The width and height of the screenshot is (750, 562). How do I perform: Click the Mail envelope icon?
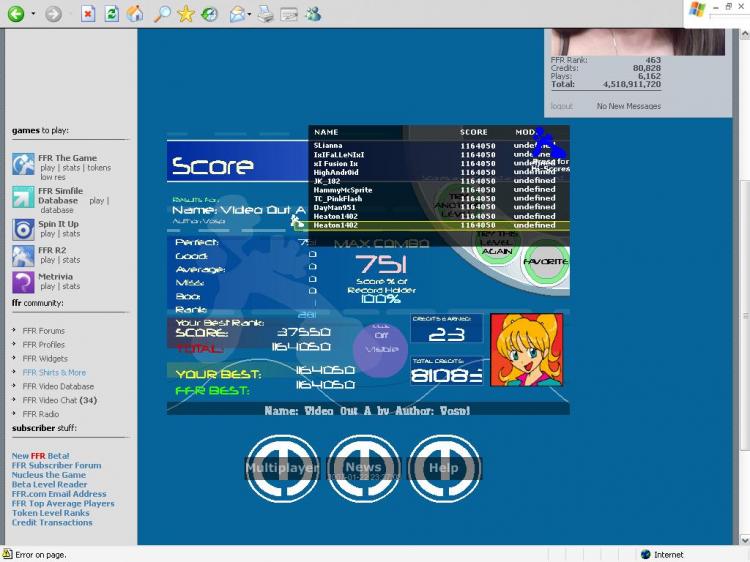[237, 14]
